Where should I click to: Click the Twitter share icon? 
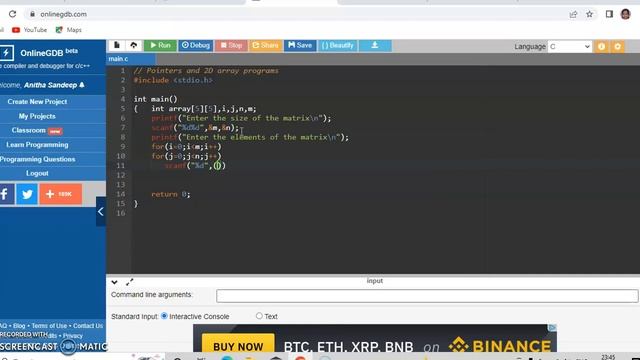point(27,194)
